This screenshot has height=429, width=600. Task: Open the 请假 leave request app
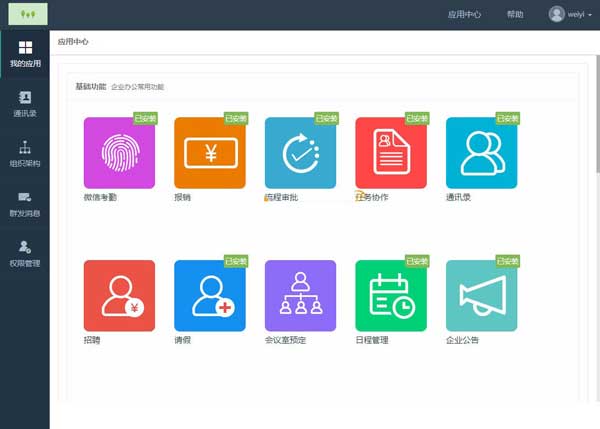pos(210,295)
